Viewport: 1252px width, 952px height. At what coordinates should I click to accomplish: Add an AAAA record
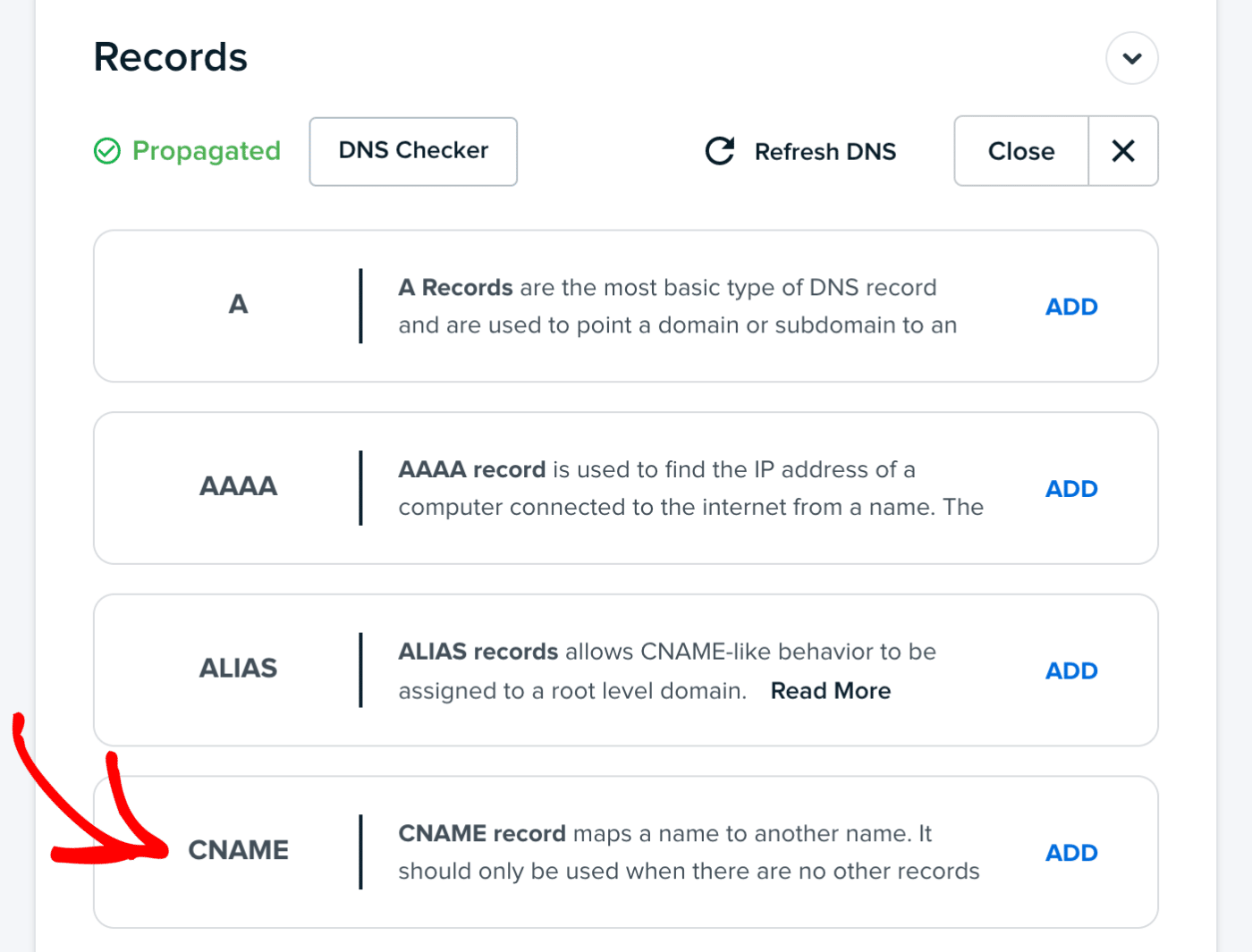[1070, 488]
